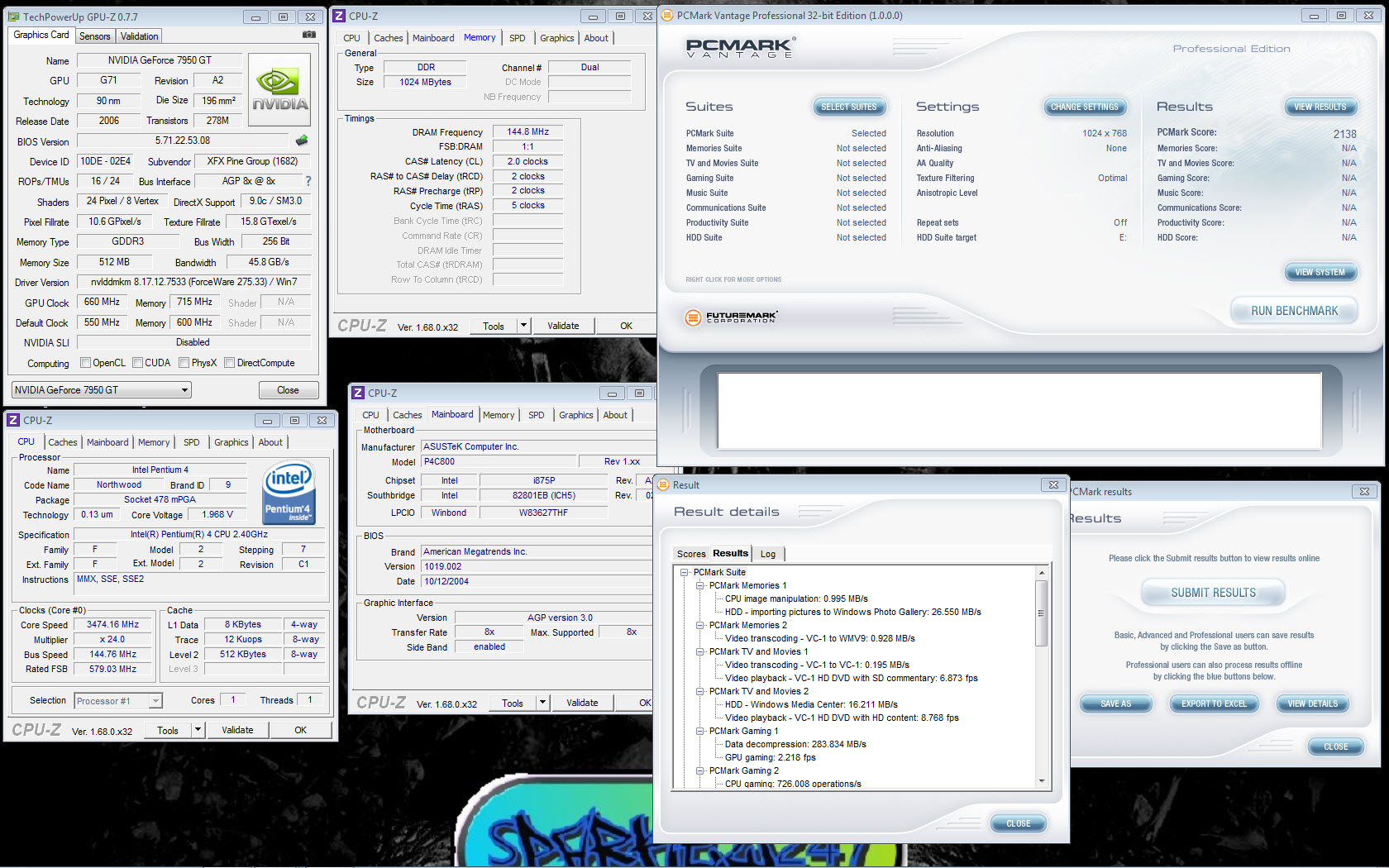Click the Result window title bar icon
The image size is (1389, 868).
(663, 484)
